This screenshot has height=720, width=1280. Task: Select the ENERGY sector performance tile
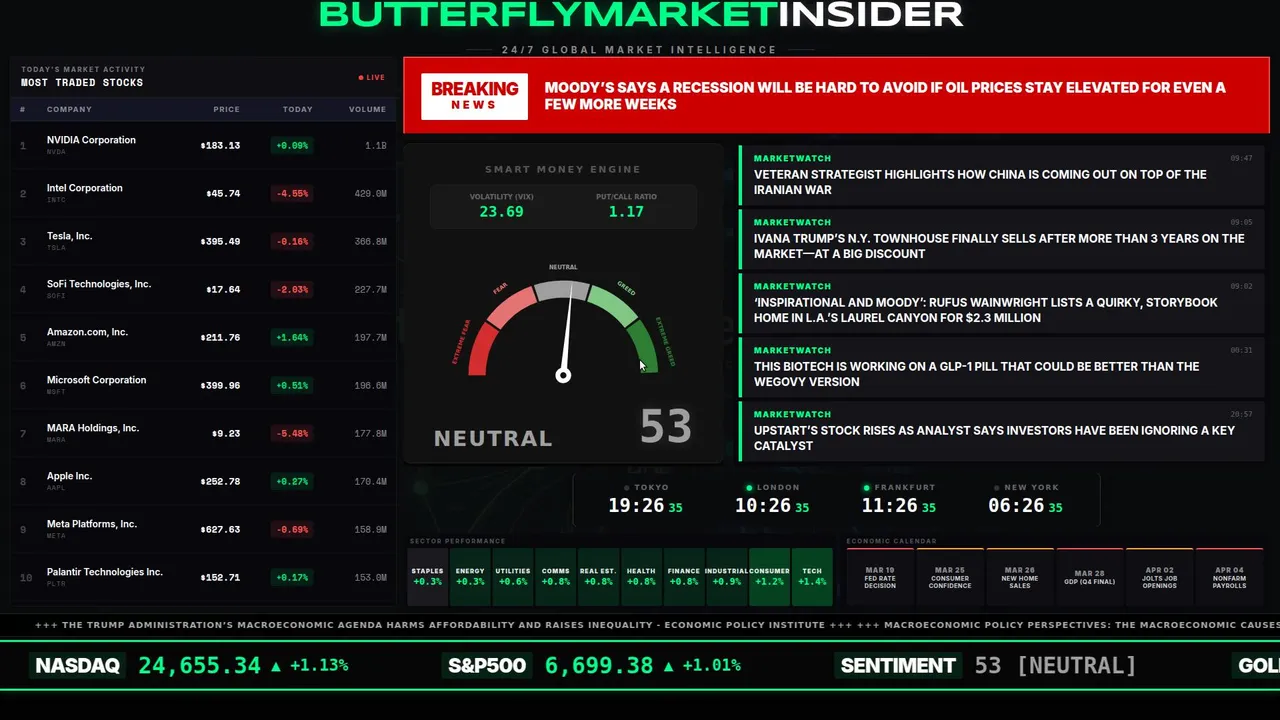pos(470,577)
